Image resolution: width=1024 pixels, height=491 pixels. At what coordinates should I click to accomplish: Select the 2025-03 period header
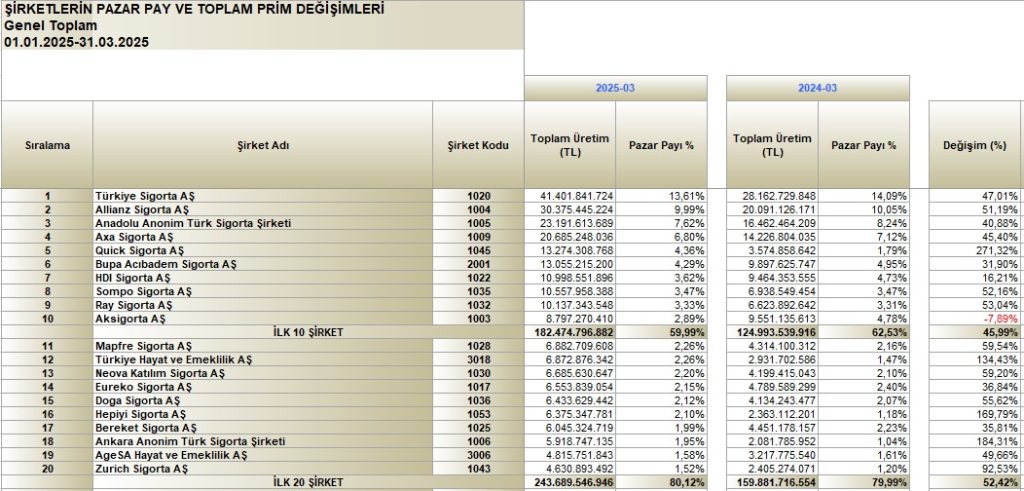pyautogui.click(x=615, y=88)
